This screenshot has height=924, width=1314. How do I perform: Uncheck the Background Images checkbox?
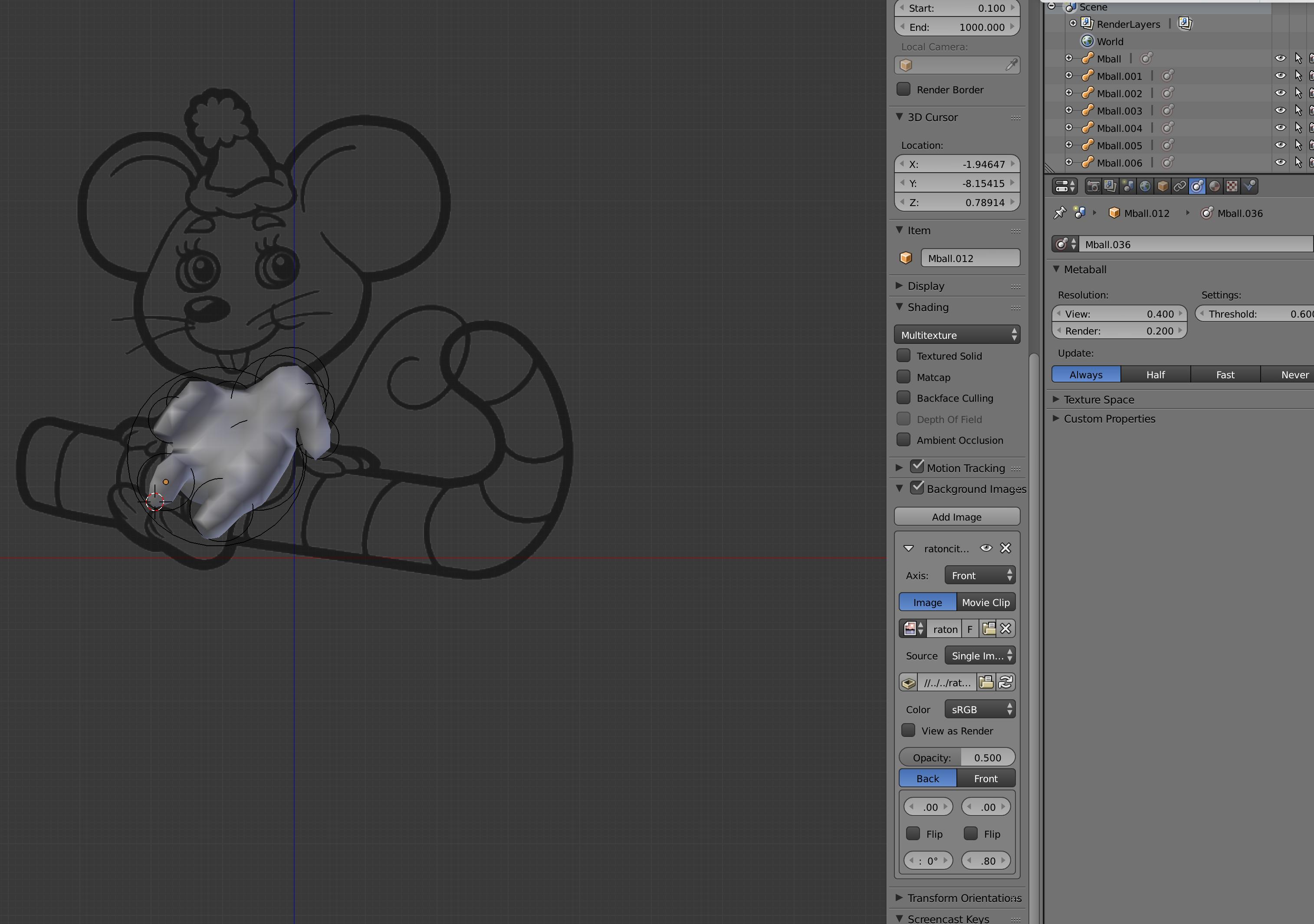pyautogui.click(x=917, y=488)
